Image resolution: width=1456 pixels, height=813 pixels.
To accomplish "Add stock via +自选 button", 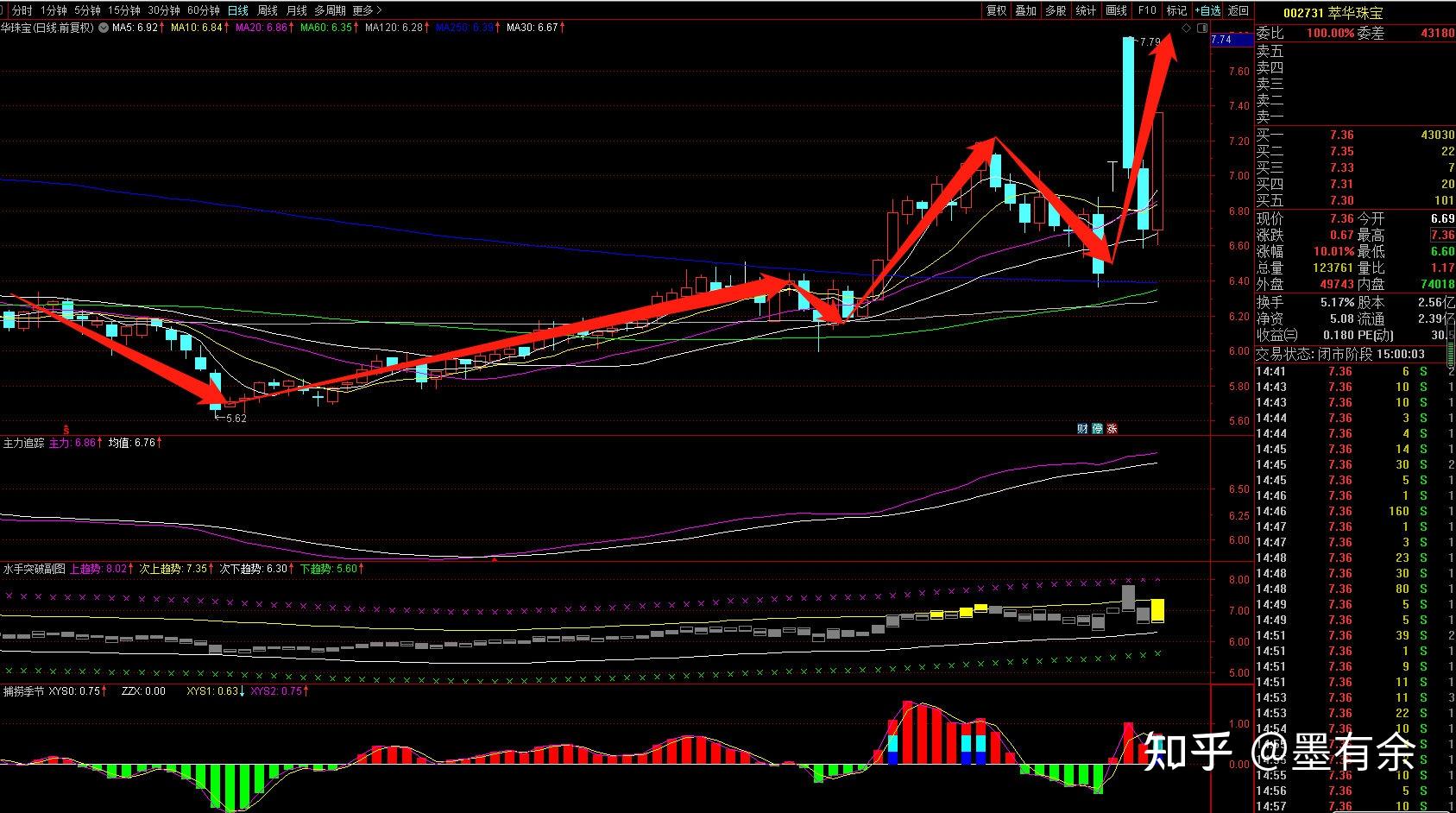I will pyautogui.click(x=1208, y=10).
